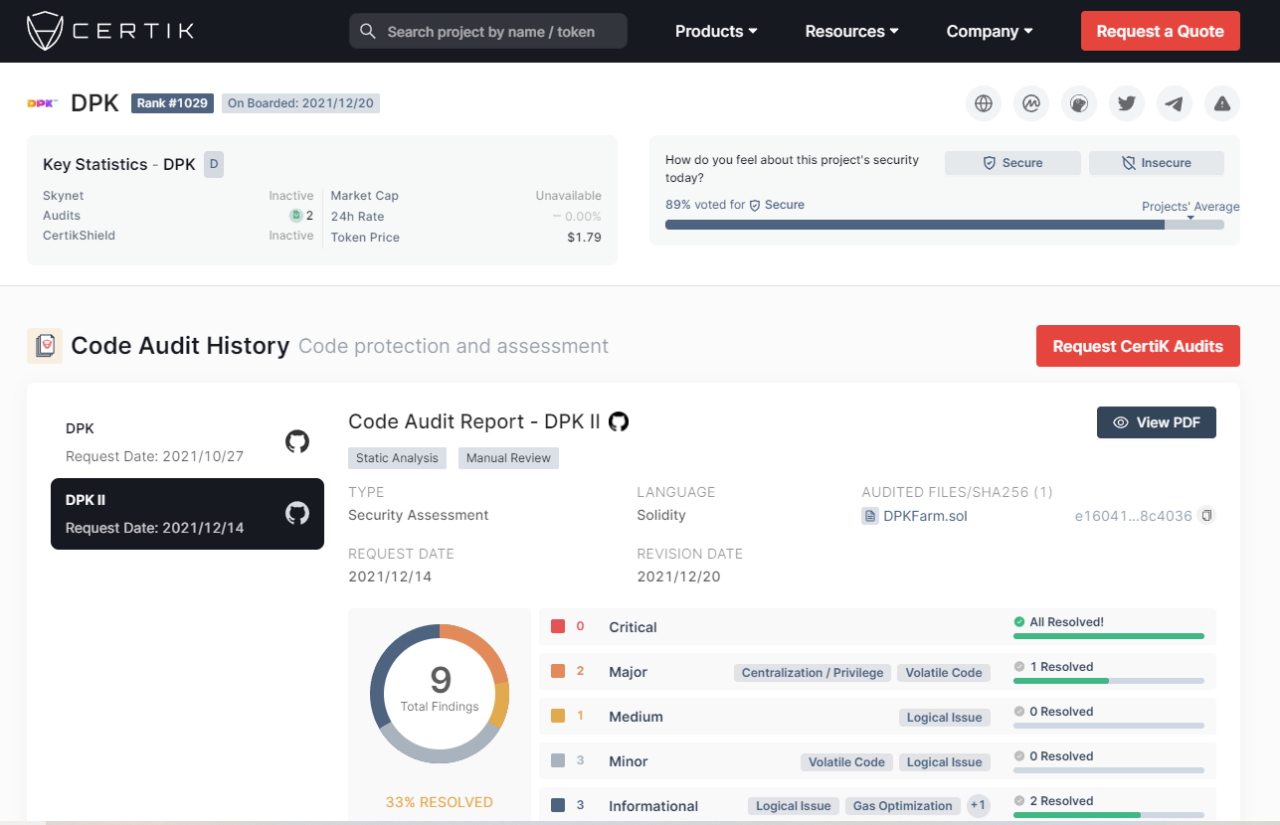Select the DPK II audit dated 2021/12/14
Image resolution: width=1280 pixels, height=825 pixels.
point(187,514)
